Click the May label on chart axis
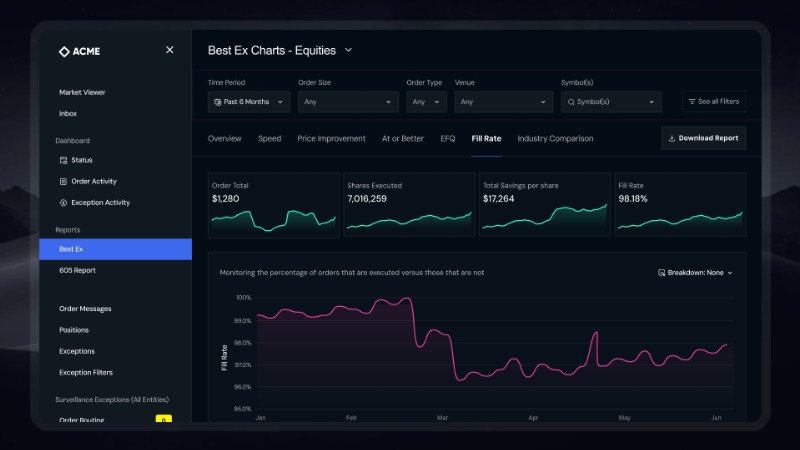Screen dimensions: 800x450 [624, 418]
